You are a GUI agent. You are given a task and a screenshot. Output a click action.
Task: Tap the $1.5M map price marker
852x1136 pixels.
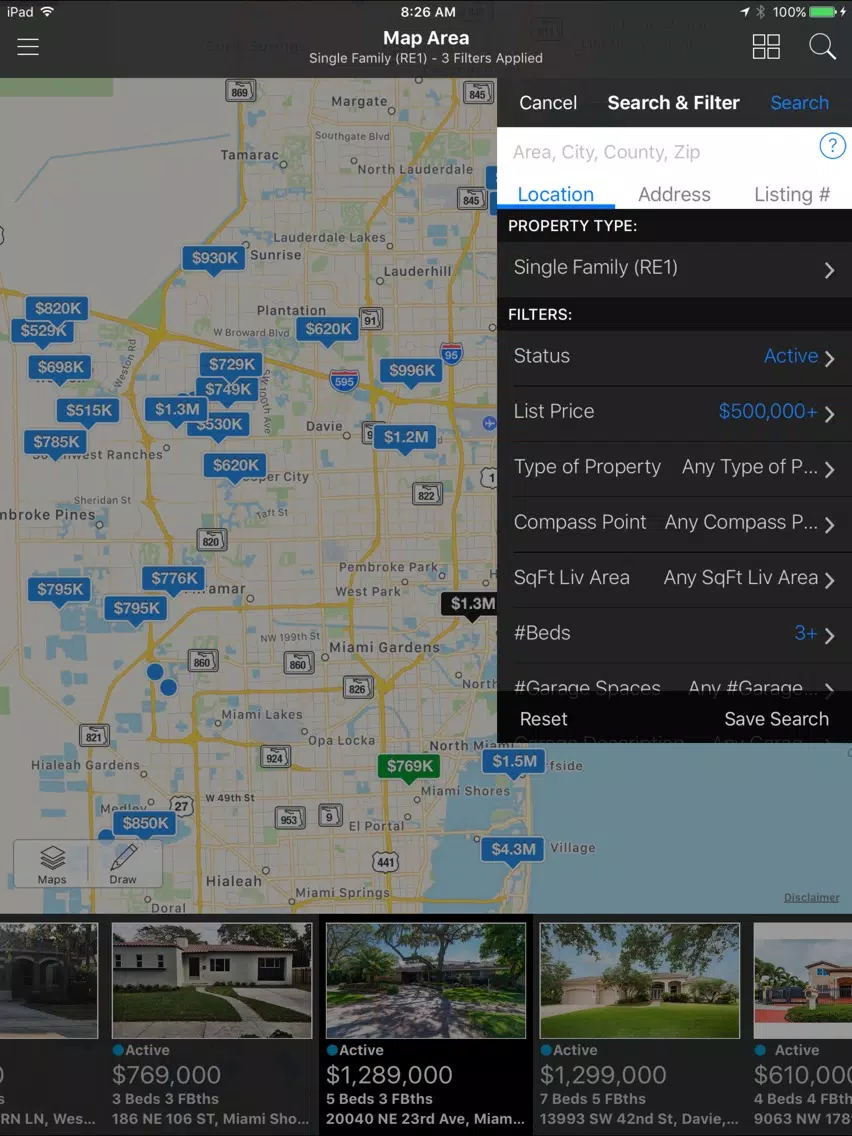514,762
